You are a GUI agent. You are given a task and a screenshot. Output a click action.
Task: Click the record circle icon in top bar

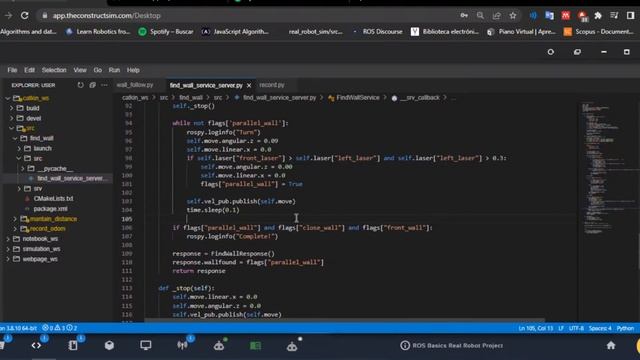(x=551, y=52)
